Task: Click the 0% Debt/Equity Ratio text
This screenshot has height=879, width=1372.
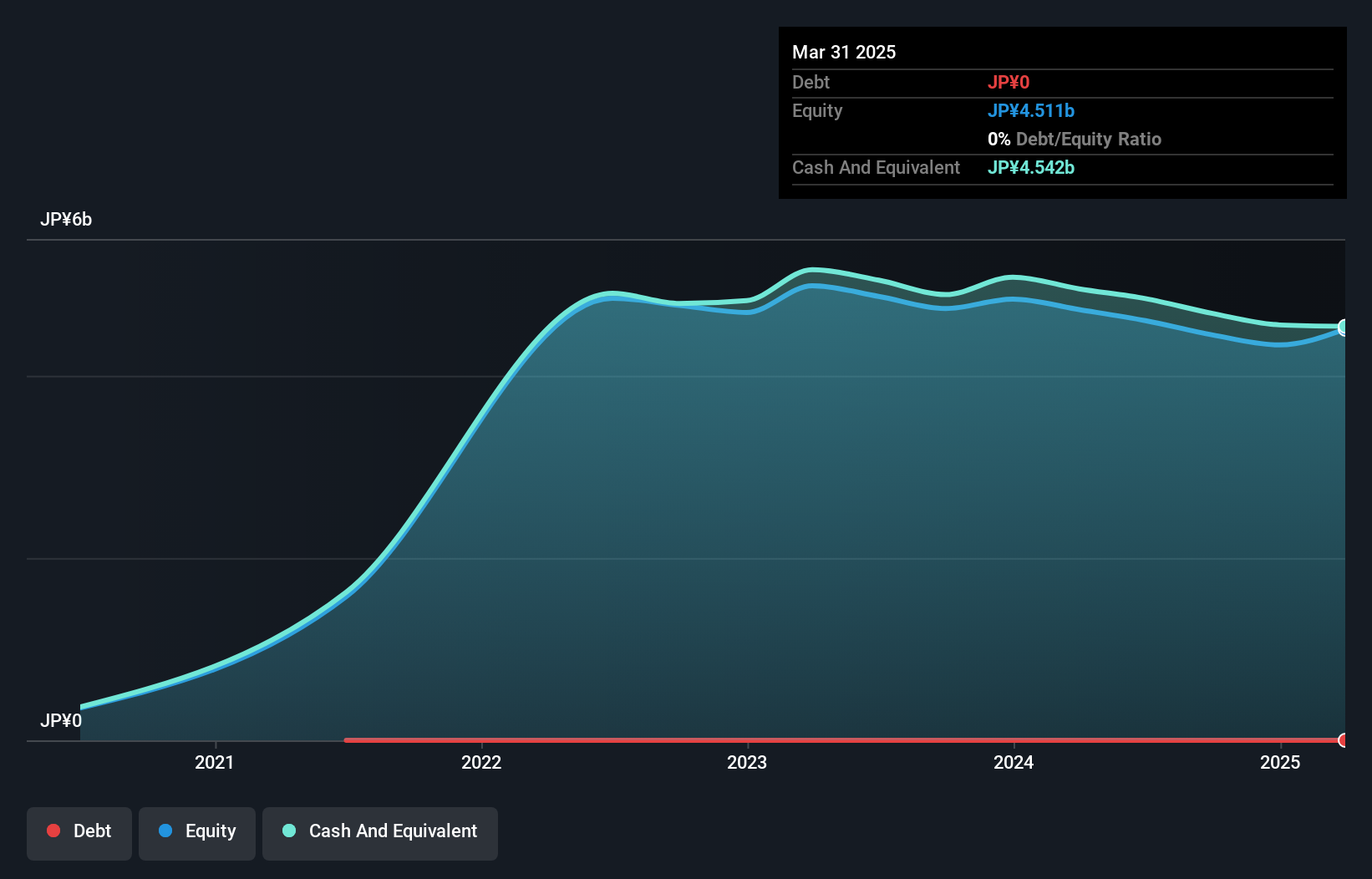Action: (1075, 140)
